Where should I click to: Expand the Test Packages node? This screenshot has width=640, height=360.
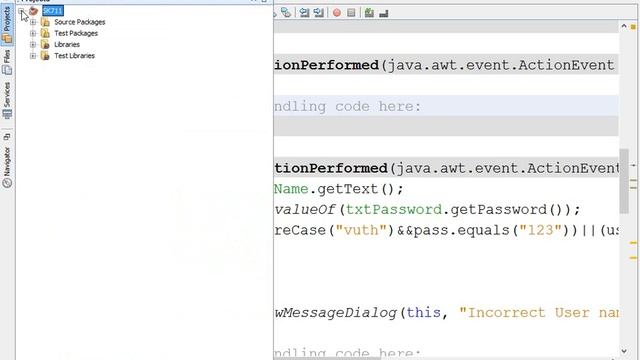[33, 33]
